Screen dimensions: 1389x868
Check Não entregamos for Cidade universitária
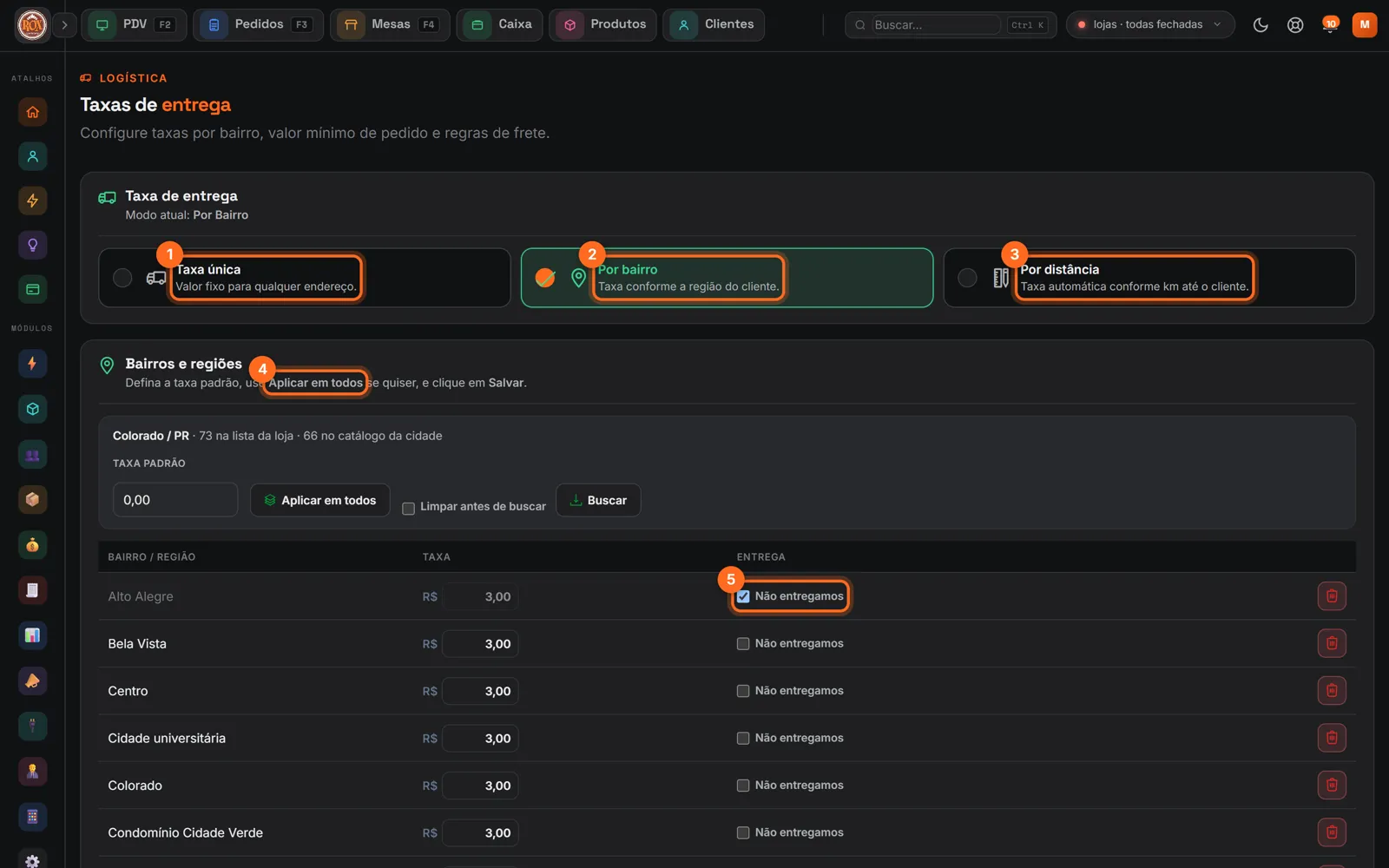(x=743, y=739)
